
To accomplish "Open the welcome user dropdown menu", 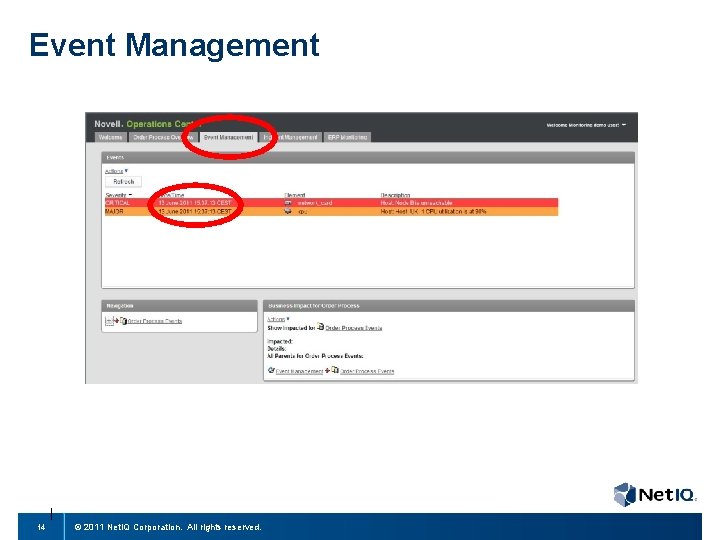I will click(x=586, y=125).
